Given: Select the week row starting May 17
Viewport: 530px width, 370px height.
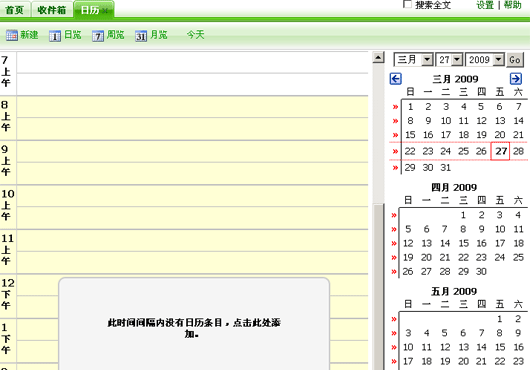Looking at the screenshot, I should tap(394, 362).
